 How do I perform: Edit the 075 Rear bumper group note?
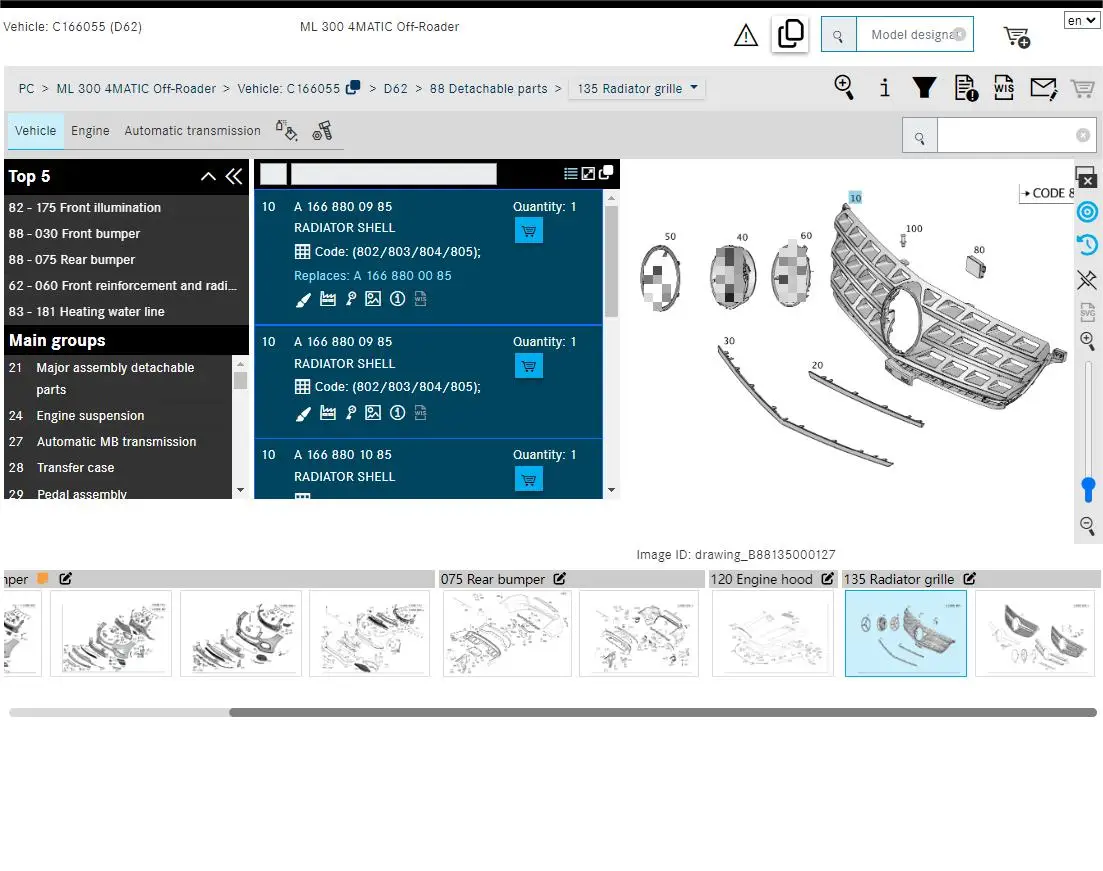tap(559, 579)
